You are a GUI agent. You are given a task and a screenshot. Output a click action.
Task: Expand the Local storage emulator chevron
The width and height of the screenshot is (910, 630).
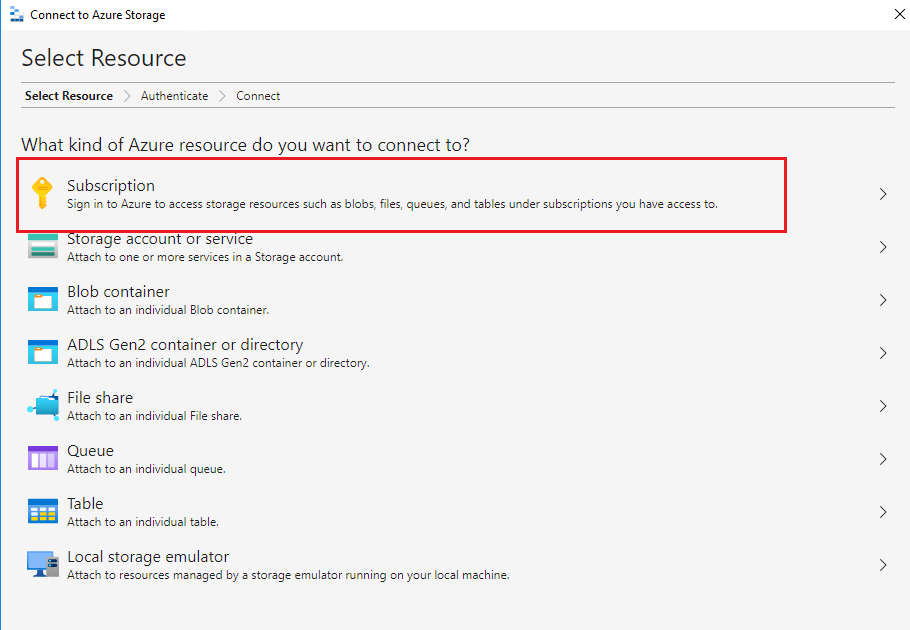coord(883,565)
